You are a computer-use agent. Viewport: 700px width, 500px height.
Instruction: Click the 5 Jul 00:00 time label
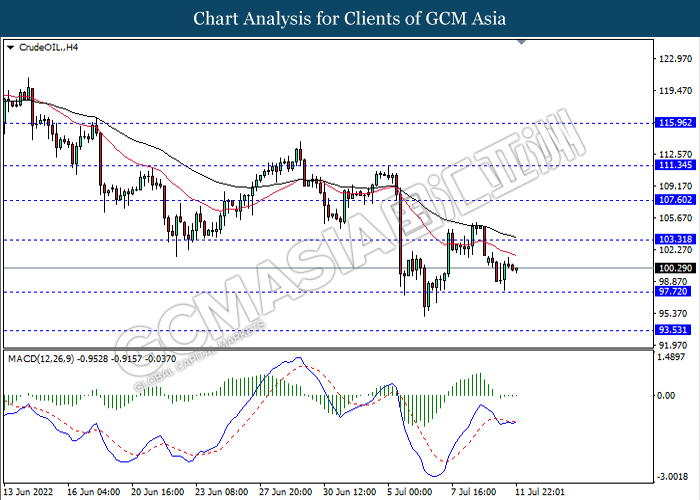pos(410,492)
